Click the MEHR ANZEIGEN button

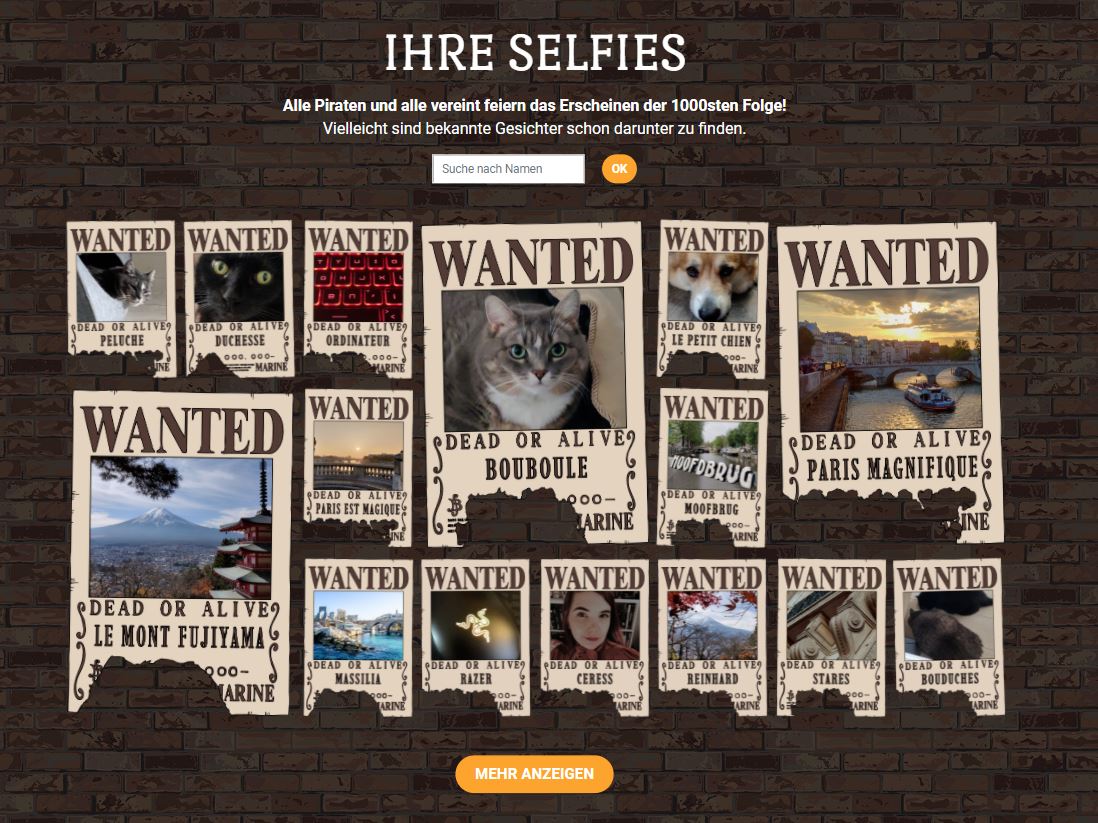point(534,774)
